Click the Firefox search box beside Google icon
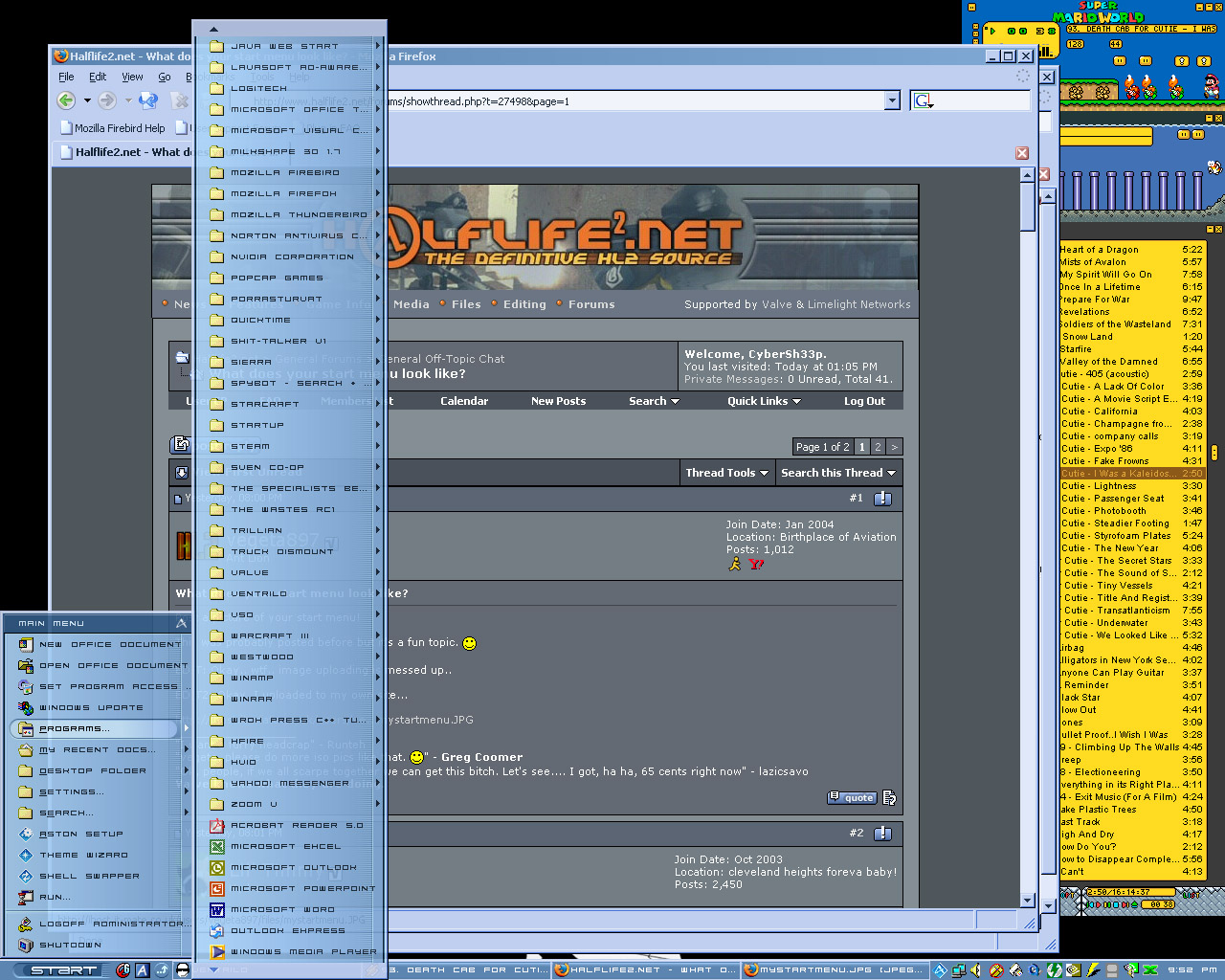Viewport: 1225px width, 980px height. (x=982, y=100)
